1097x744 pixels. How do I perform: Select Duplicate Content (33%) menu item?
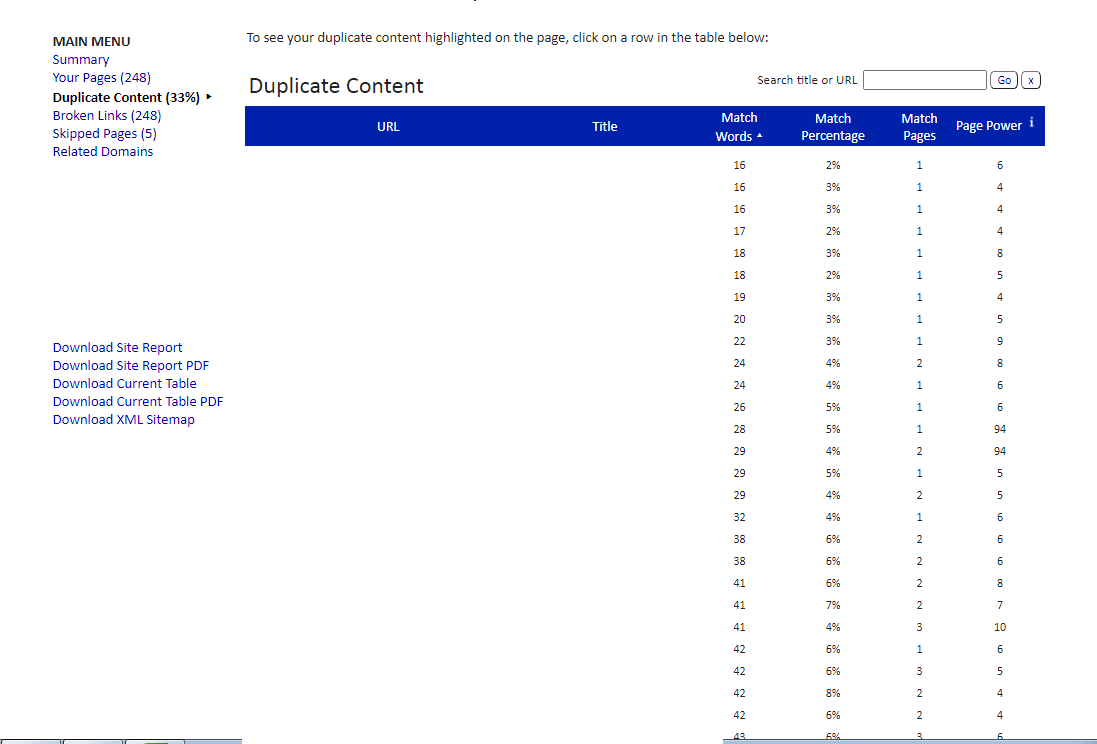pos(126,97)
